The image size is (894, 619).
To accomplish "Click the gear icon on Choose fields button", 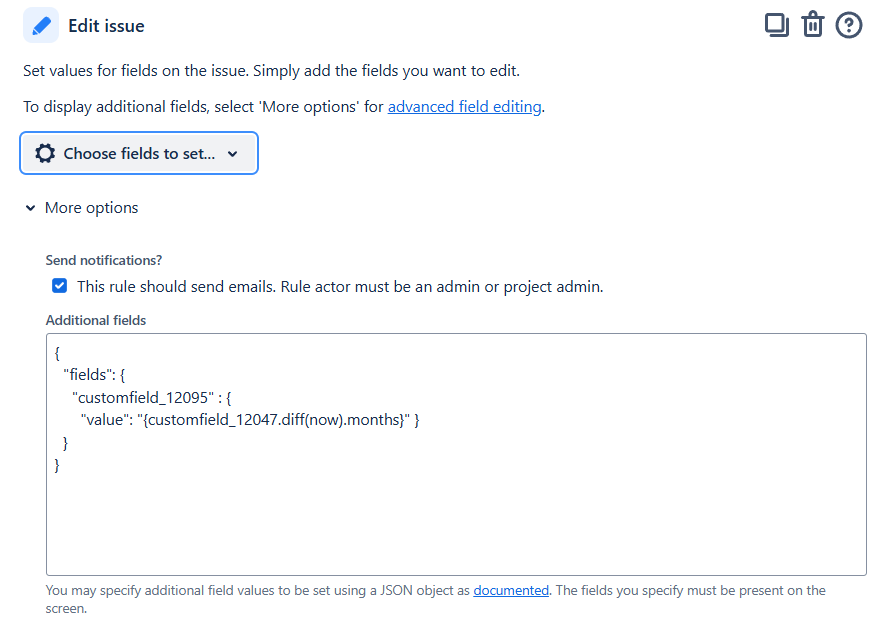I will pos(45,153).
